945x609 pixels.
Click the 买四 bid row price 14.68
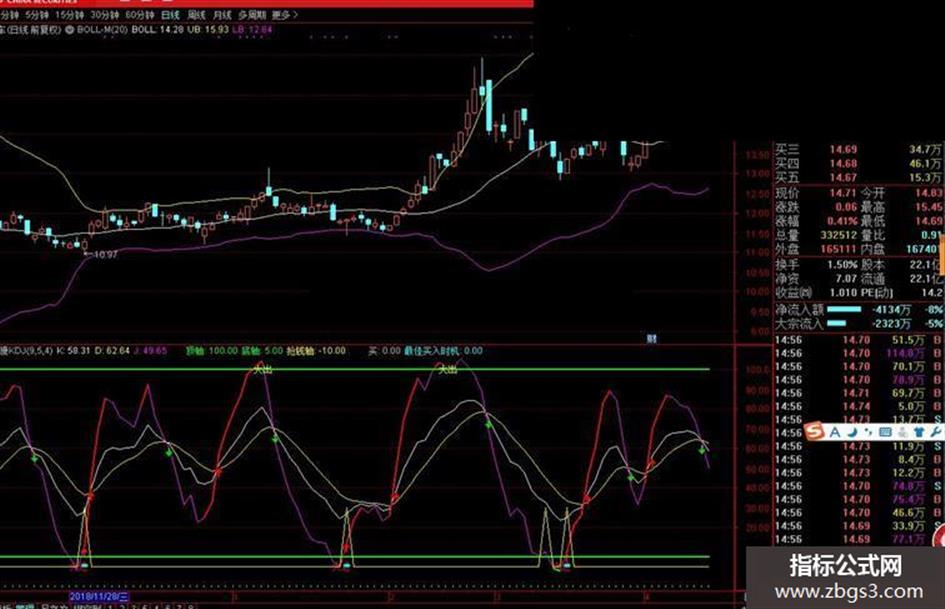tap(843, 163)
